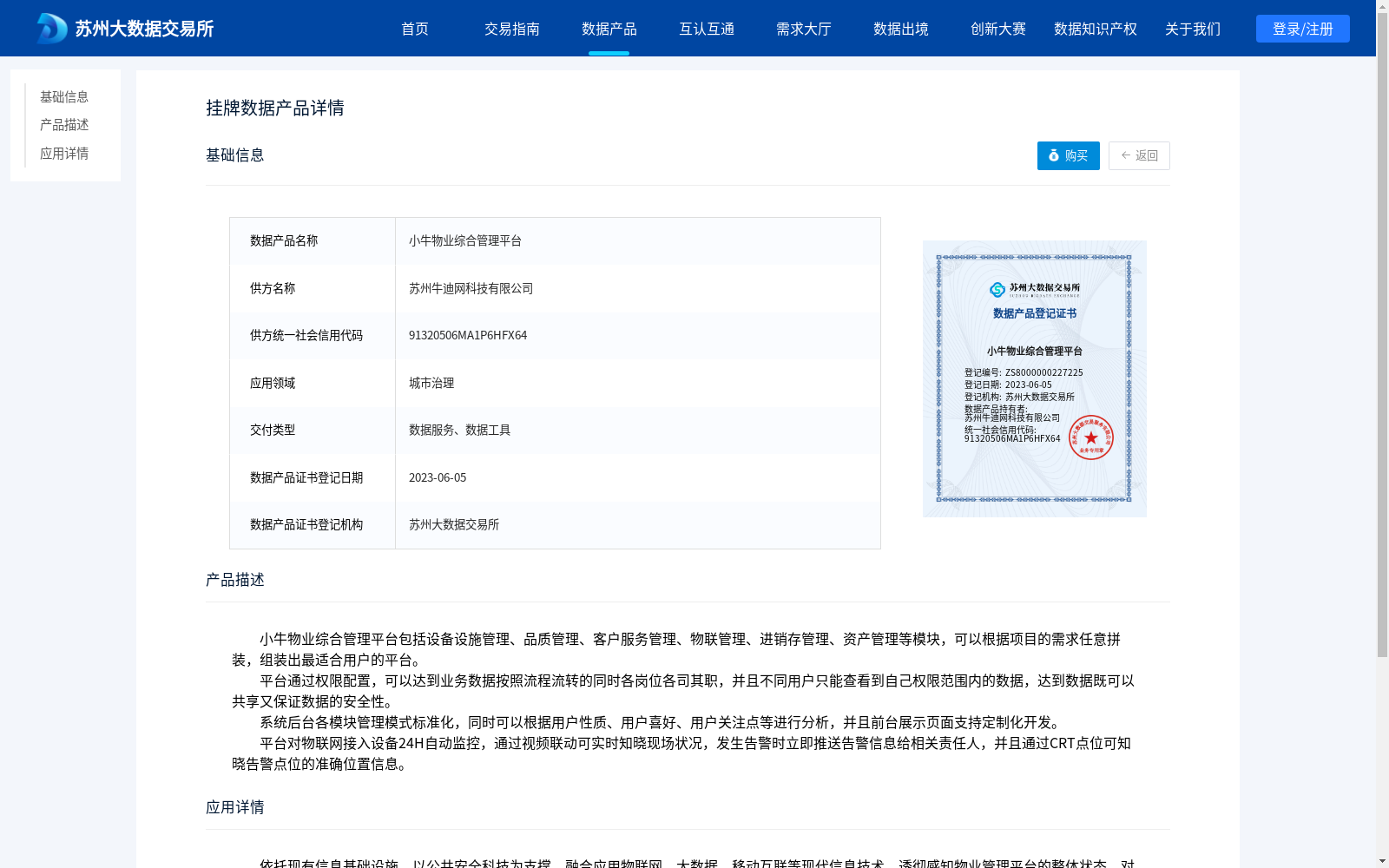Image resolution: width=1389 pixels, height=868 pixels.
Task: Click the 交付类型 label cell
Action: pyautogui.click(x=313, y=431)
